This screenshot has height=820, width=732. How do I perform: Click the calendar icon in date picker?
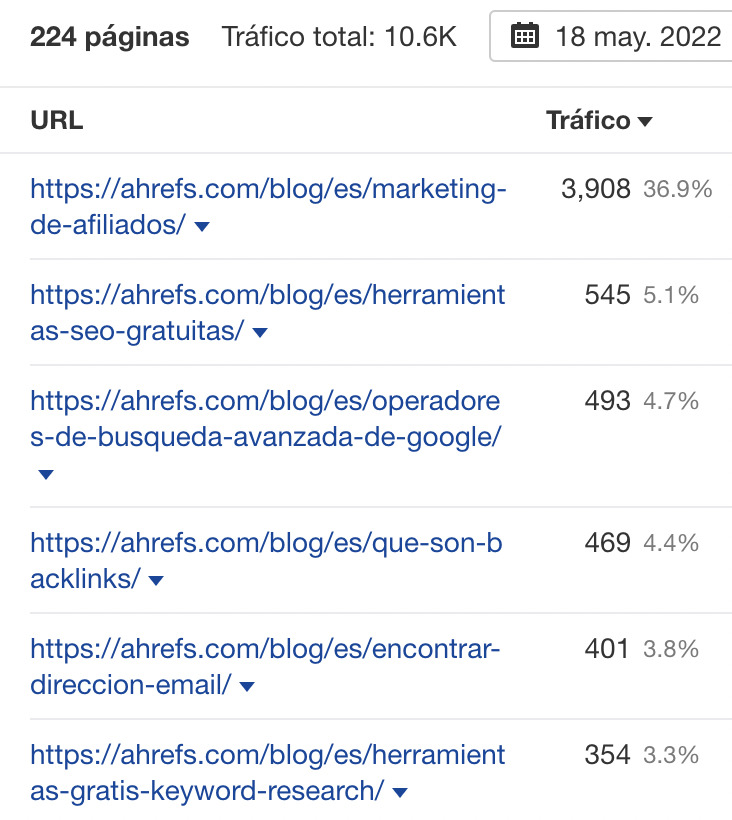pos(524,36)
